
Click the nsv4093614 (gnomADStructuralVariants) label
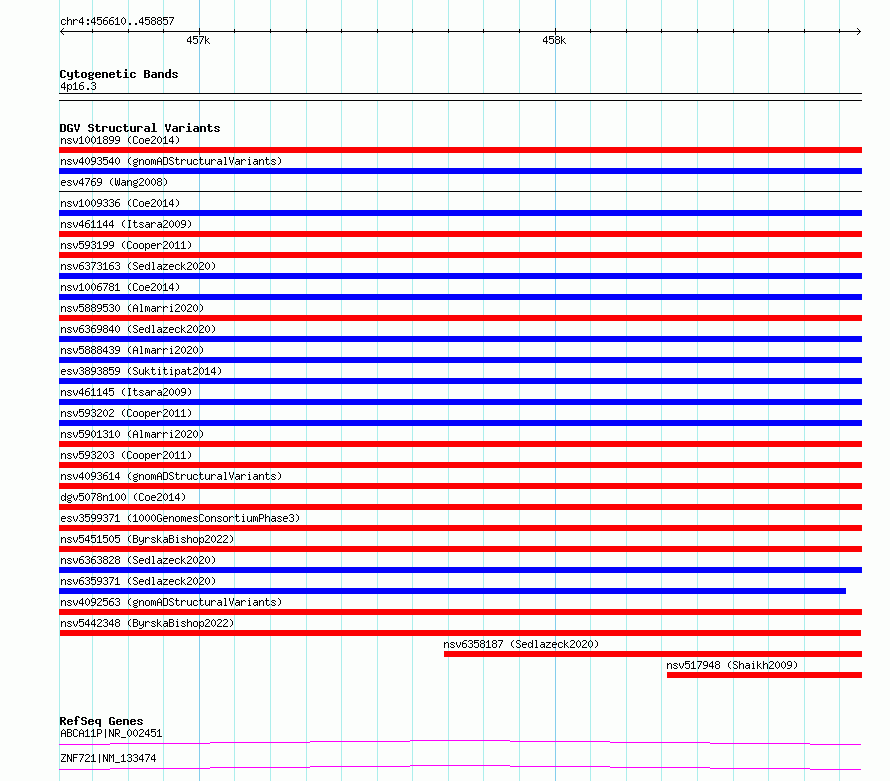[x=171, y=476]
